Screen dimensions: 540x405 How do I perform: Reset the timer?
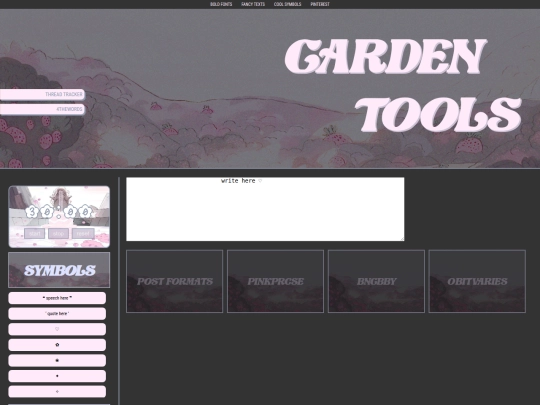coord(83,233)
